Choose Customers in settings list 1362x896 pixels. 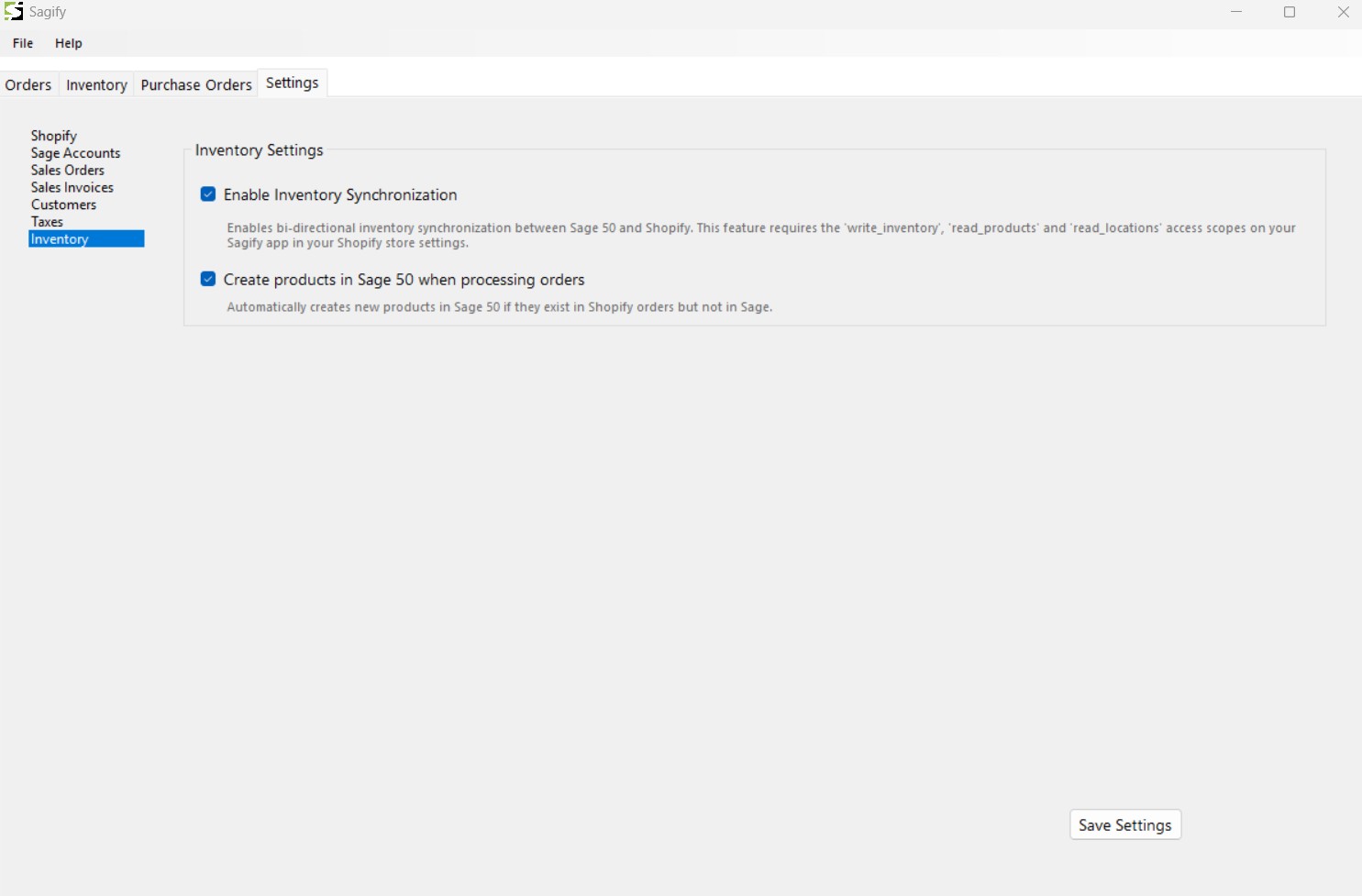64,205
